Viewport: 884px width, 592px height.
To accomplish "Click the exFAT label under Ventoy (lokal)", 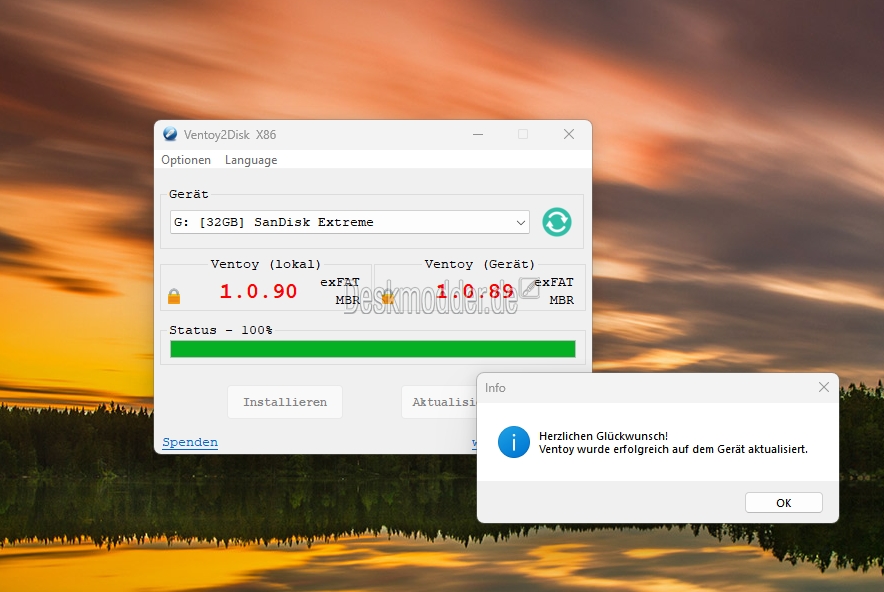I will 340,282.
